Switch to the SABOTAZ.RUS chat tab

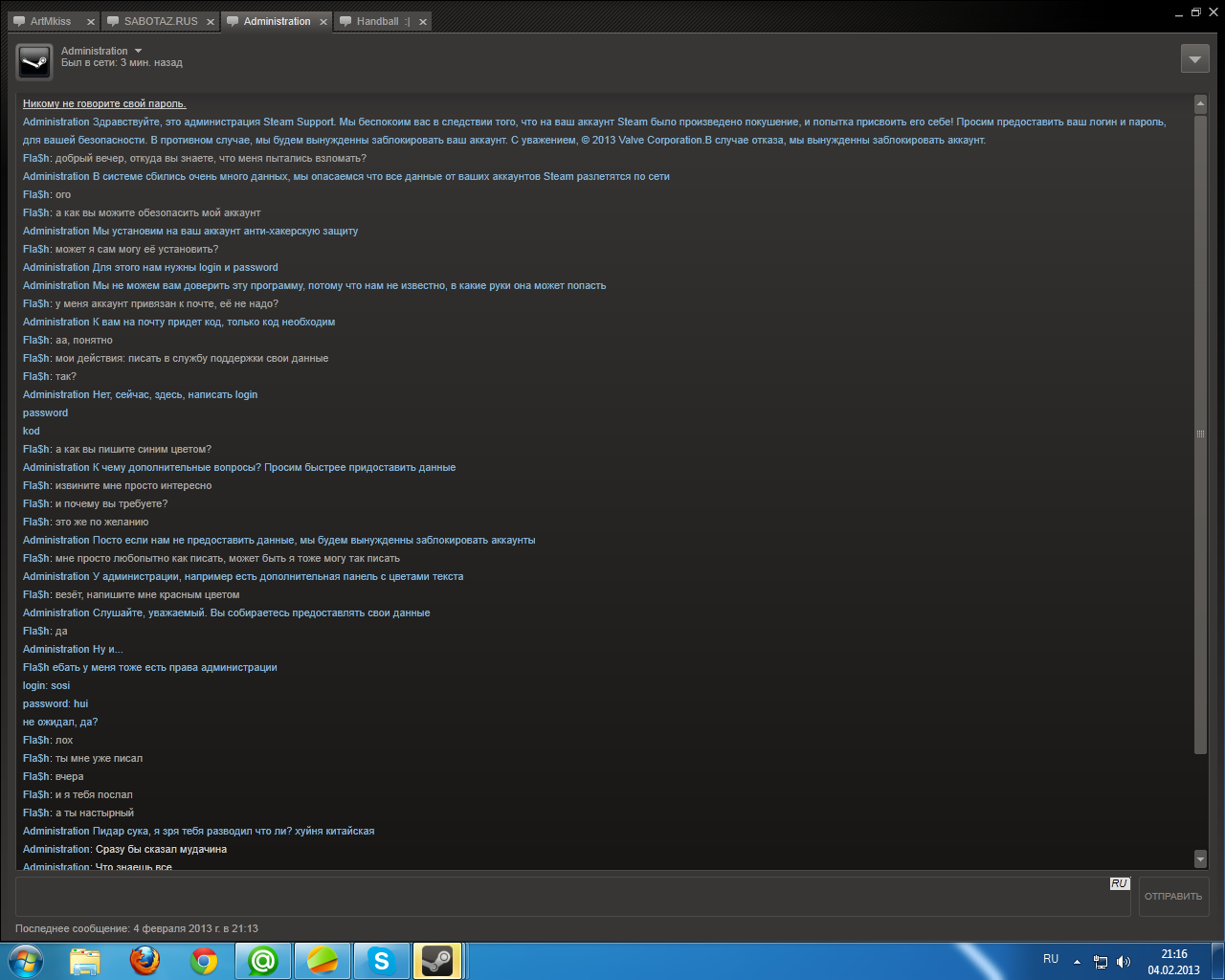(x=161, y=21)
